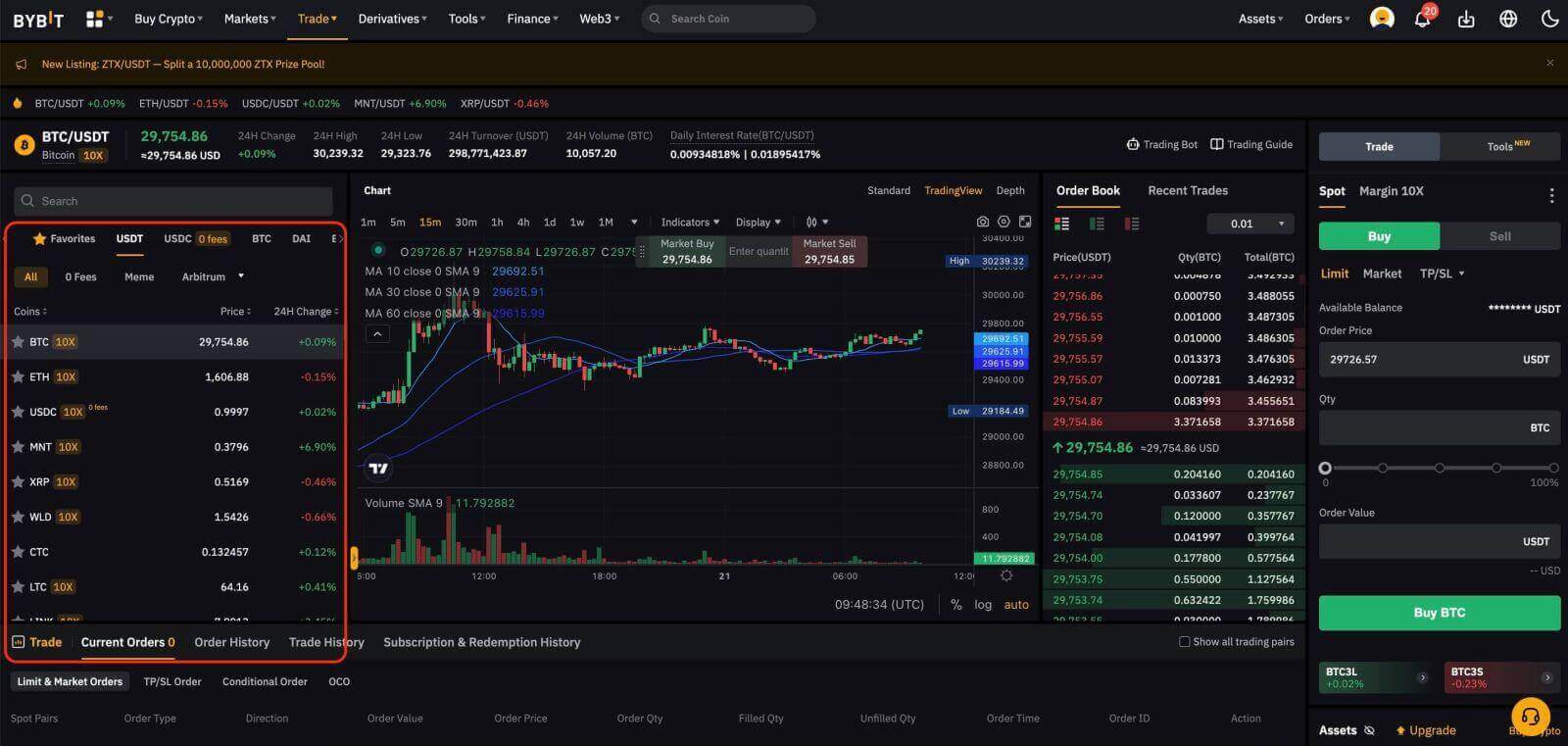This screenshot has height=746, width=1568.
Task: Open the notifications bell
Action: pos(1422,19)
